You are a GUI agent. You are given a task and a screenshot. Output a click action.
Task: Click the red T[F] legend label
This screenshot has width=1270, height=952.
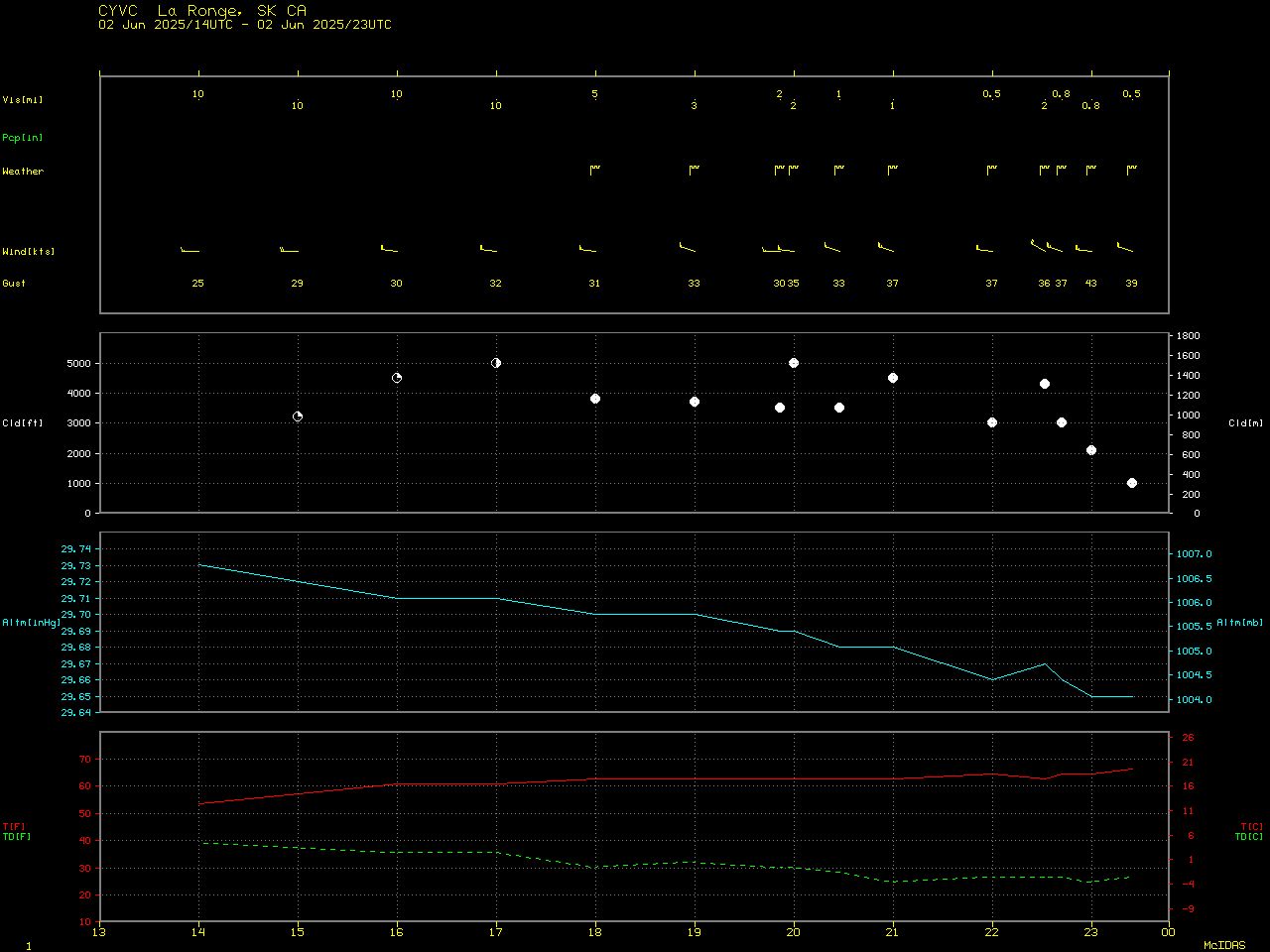pyautogui.click(x=14, y=827)
